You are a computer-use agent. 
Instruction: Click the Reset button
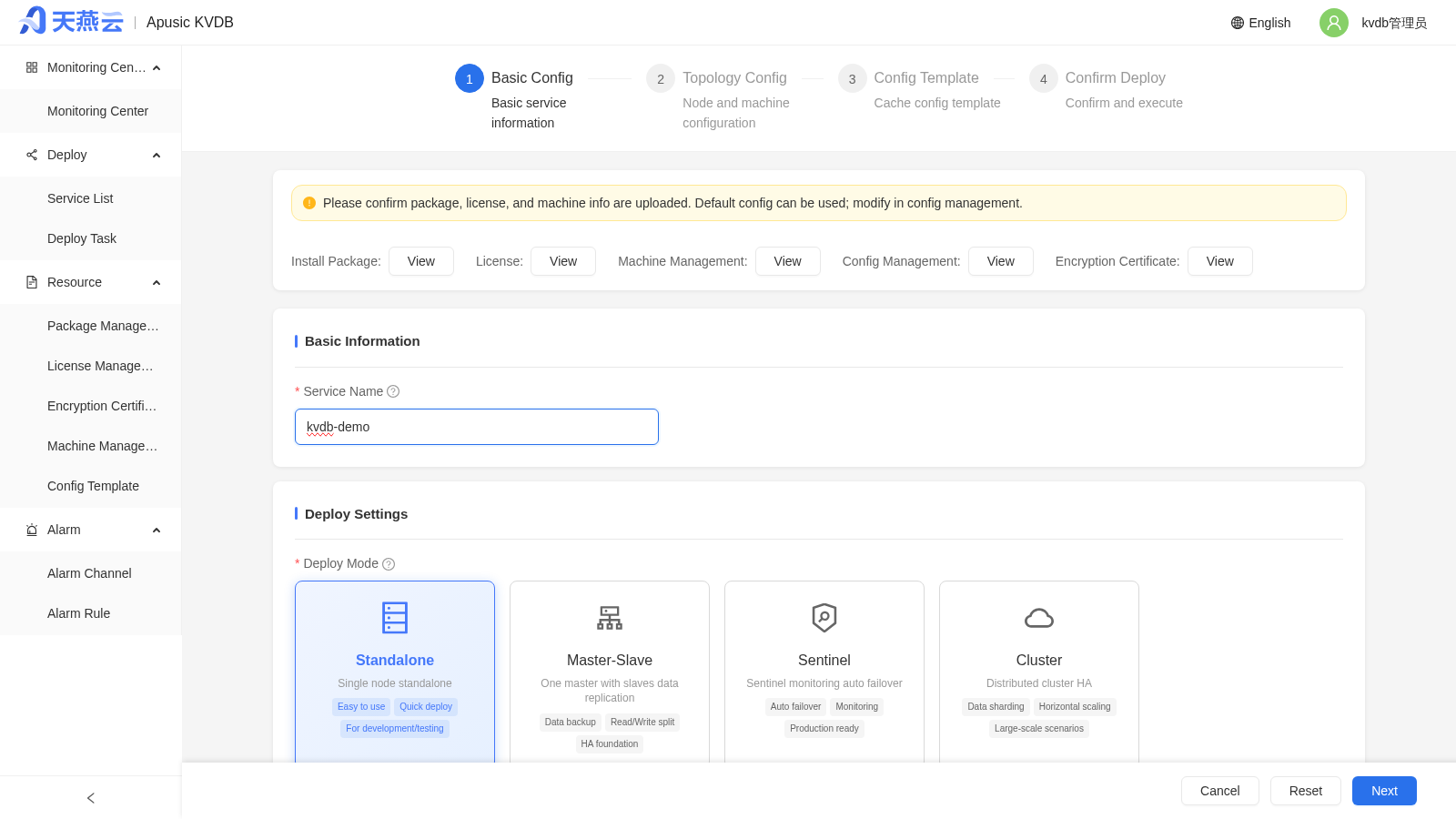tap(1306, 791)
